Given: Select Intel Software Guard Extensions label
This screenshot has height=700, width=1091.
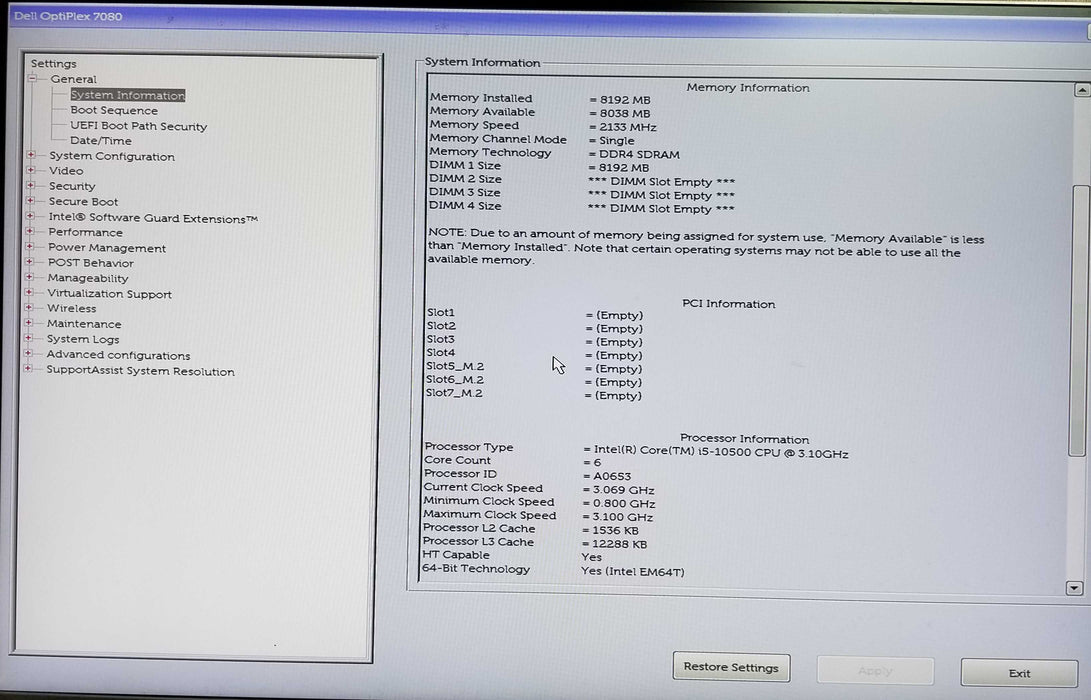Looking at the screenshot, I should click(x=153, y=218).
